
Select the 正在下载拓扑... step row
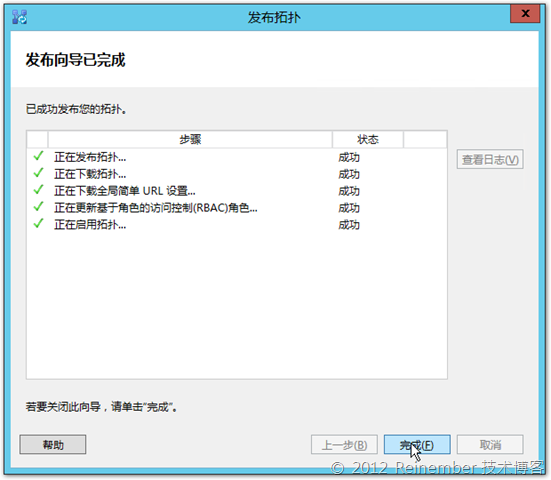pyautogui.click(x=236, y=174)
